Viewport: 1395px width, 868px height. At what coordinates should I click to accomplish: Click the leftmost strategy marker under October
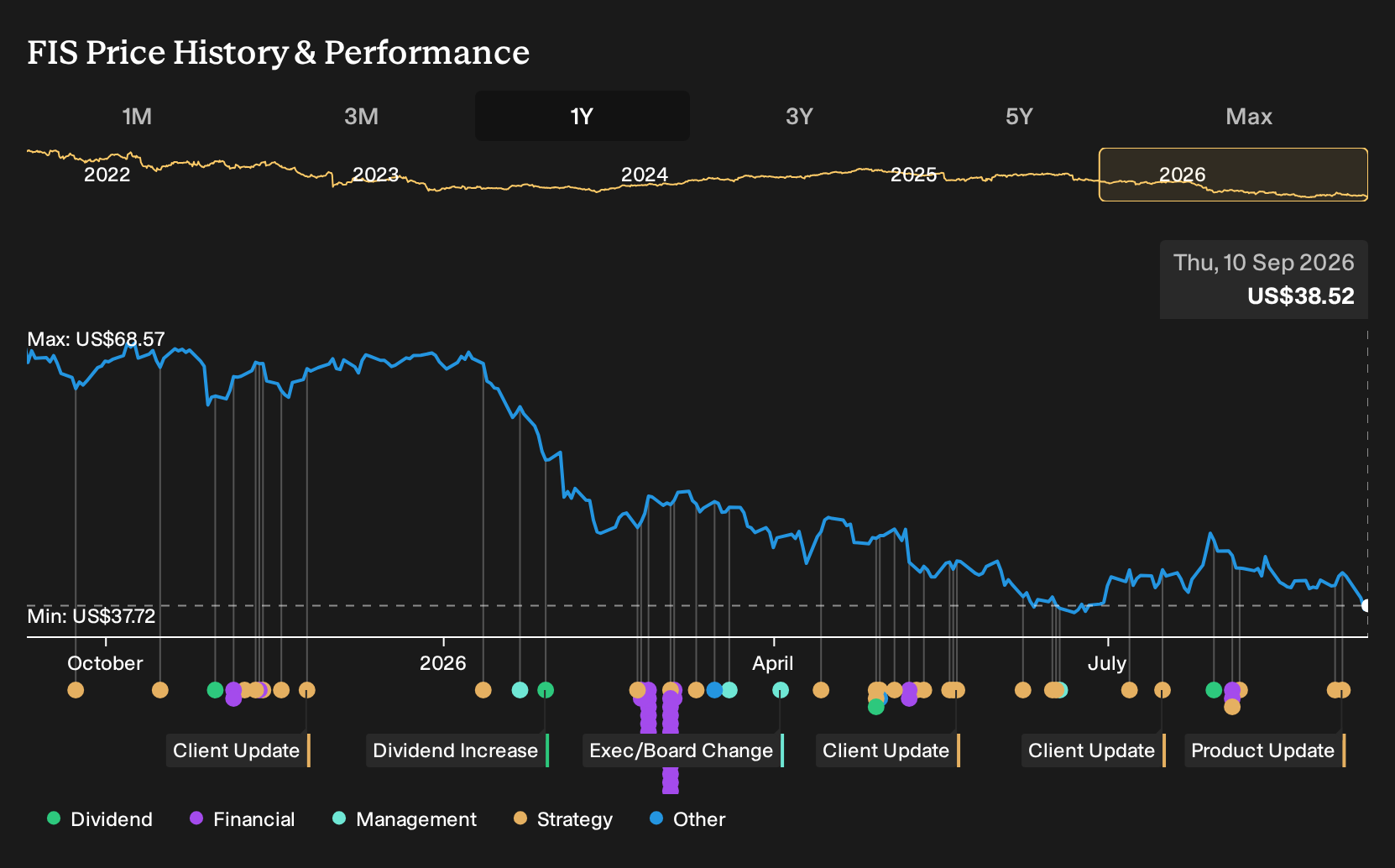point(76,690)
